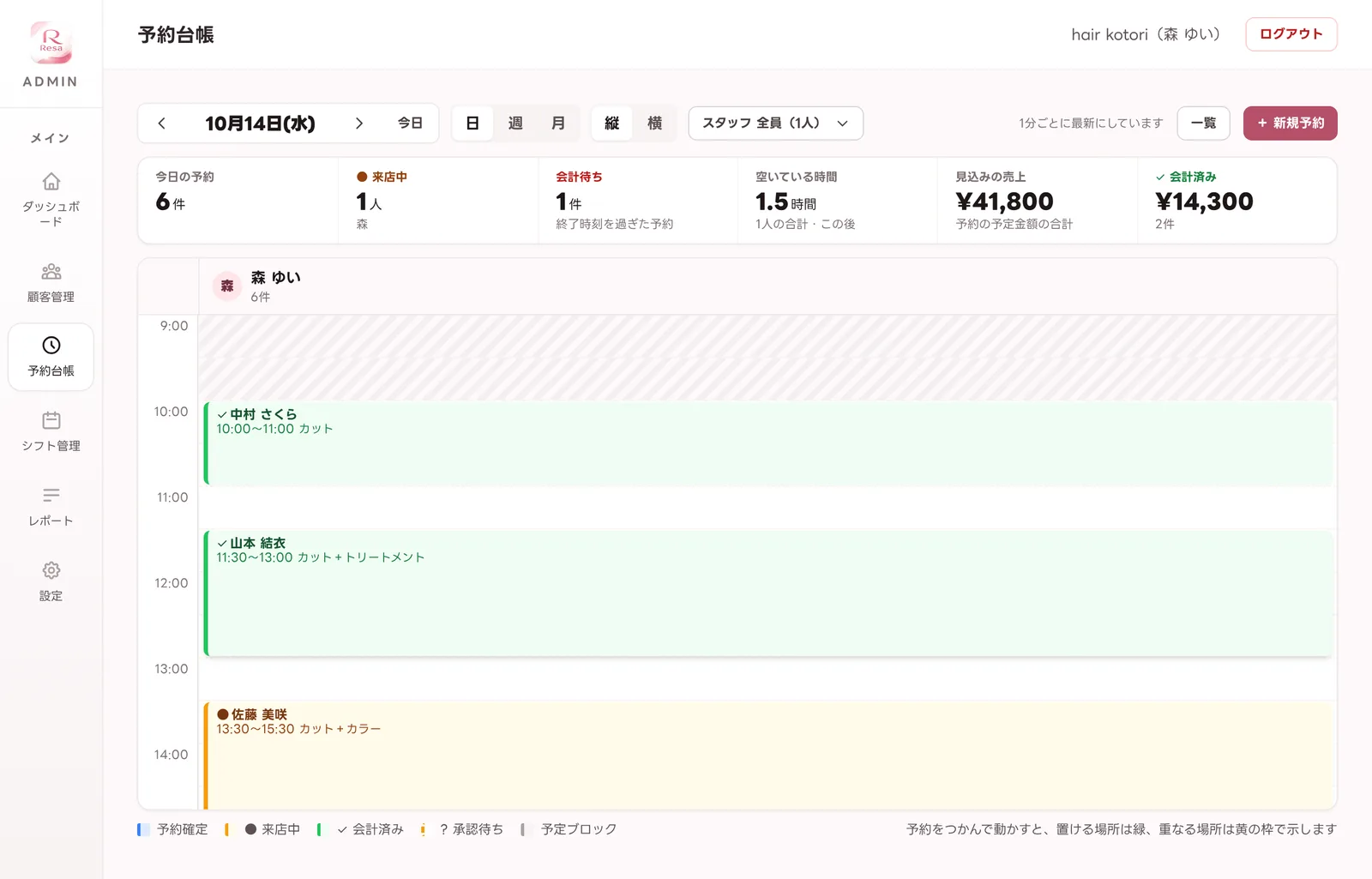Create a 新規予約

click(x=1290, y=123)
